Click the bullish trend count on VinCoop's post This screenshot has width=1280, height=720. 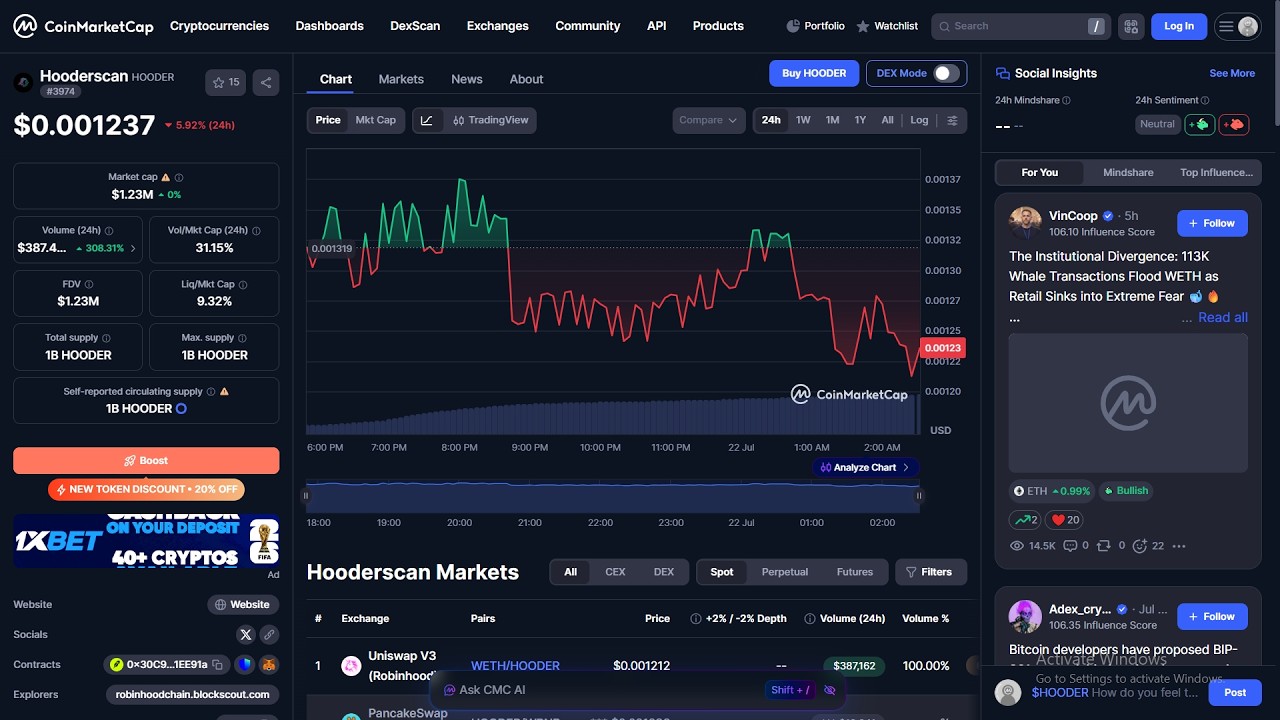pyautogui.click(x=1025, y=519)
